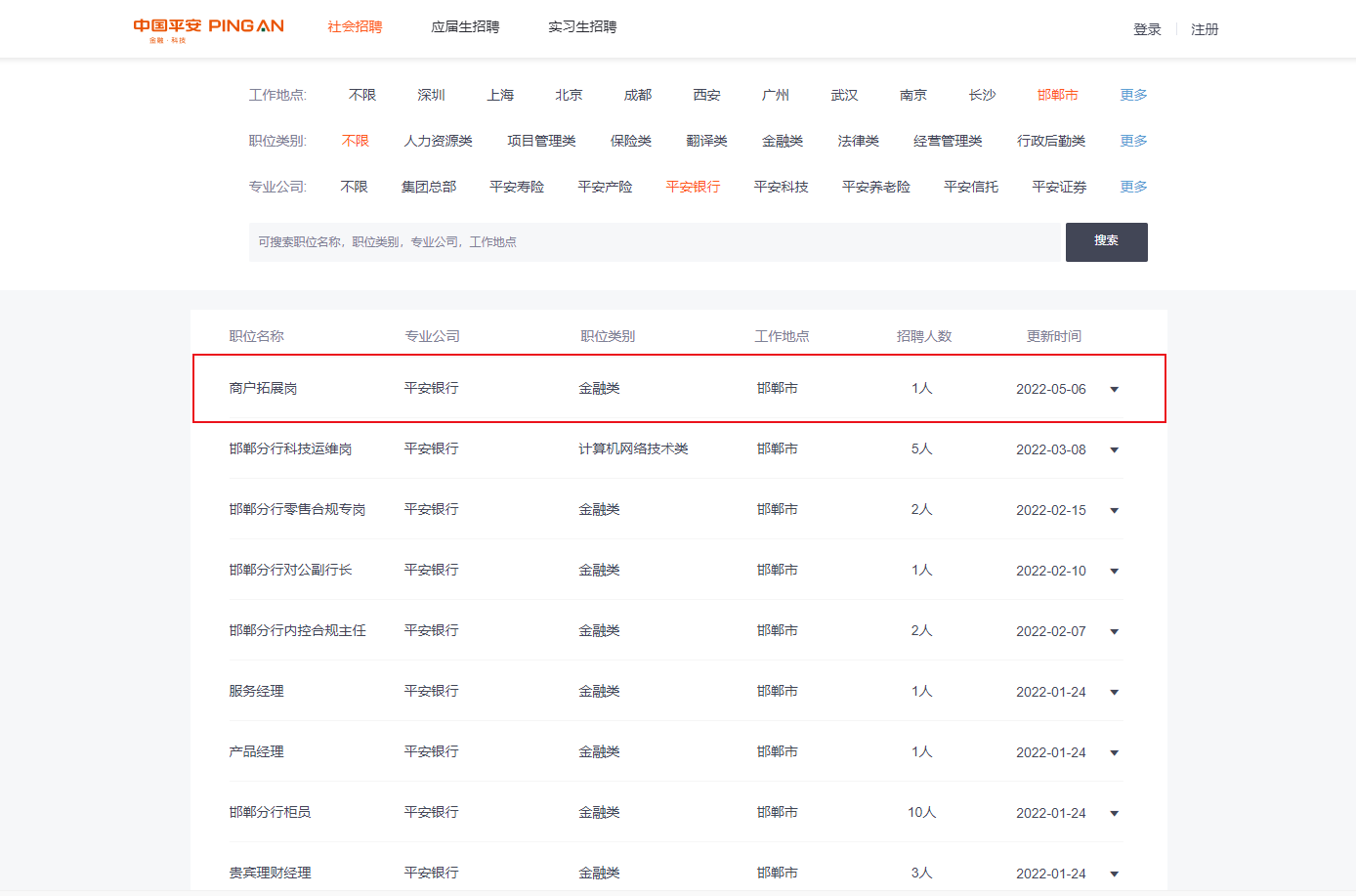Filter company by 平安产险
The image size is (1356, 896).
(x=605, y=187)
